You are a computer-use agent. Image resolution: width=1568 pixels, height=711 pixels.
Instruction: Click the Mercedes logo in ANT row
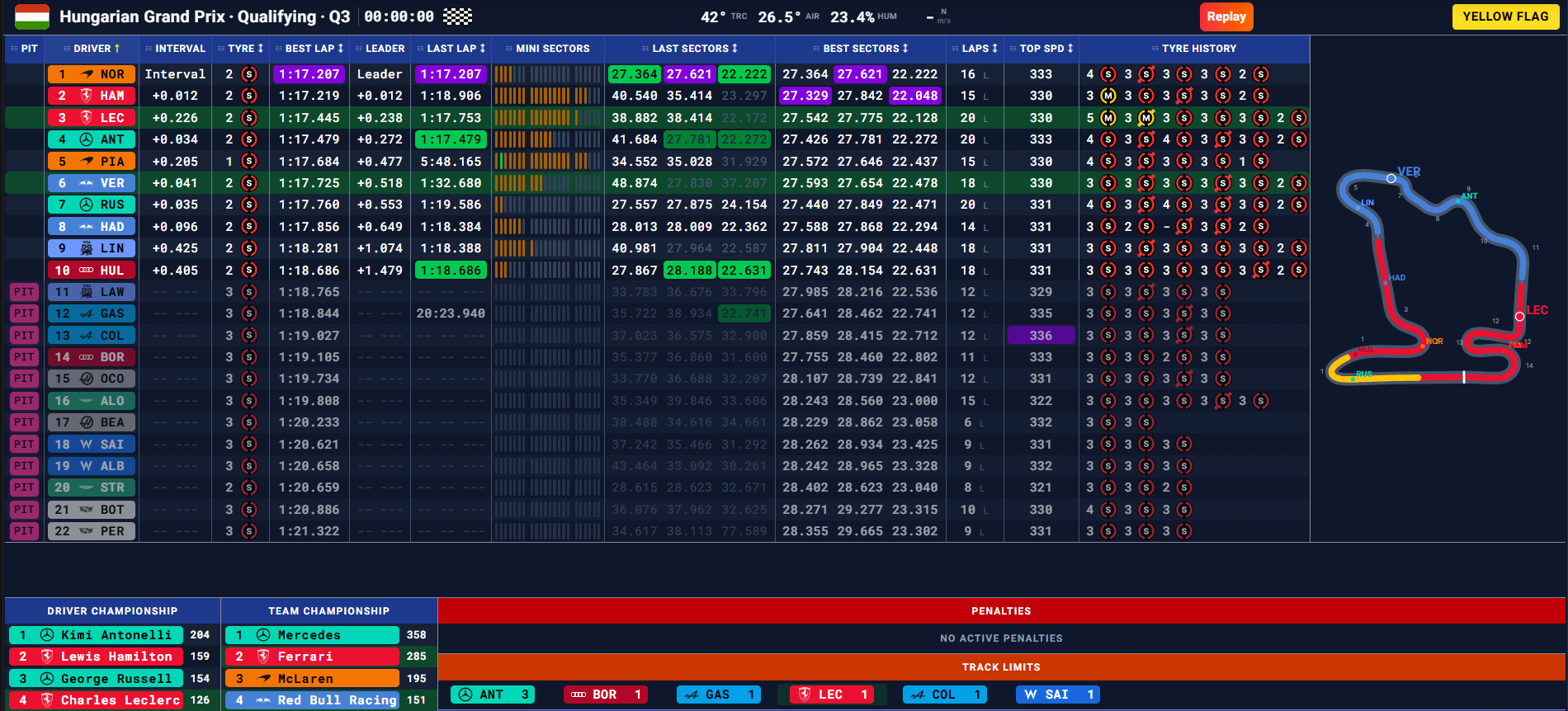click(87, 139)
